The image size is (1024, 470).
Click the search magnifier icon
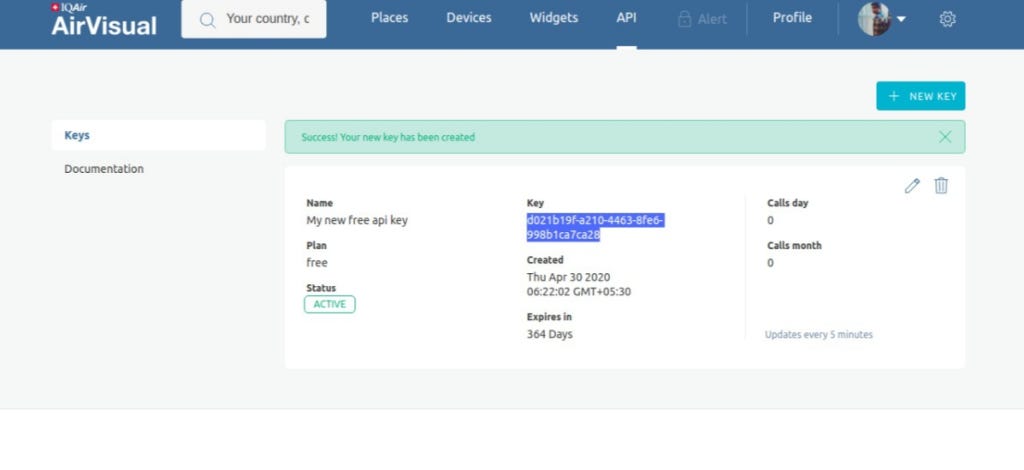click(207, 20)
